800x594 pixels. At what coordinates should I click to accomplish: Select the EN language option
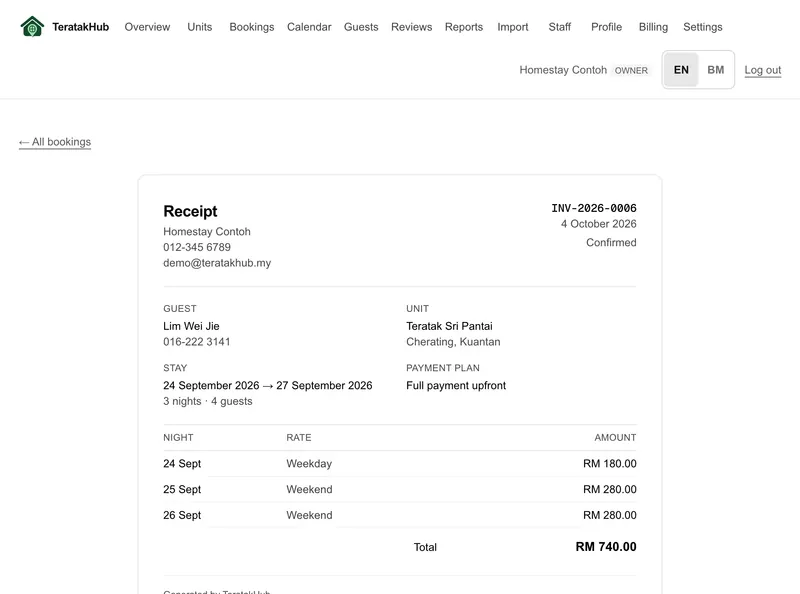point(681,70)
